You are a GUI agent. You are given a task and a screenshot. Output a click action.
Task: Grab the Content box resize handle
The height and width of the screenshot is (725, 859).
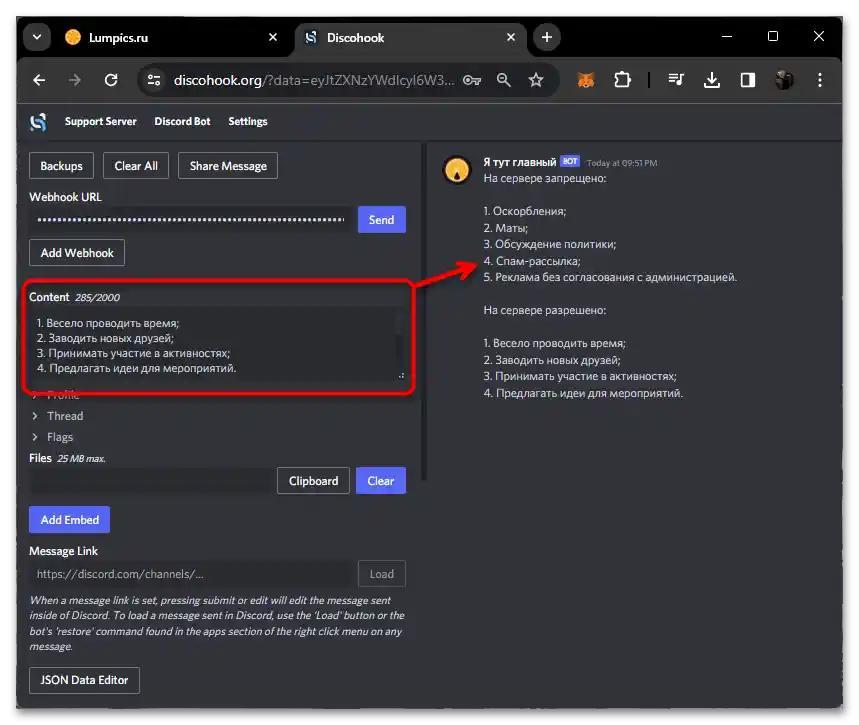coord(402,376)
